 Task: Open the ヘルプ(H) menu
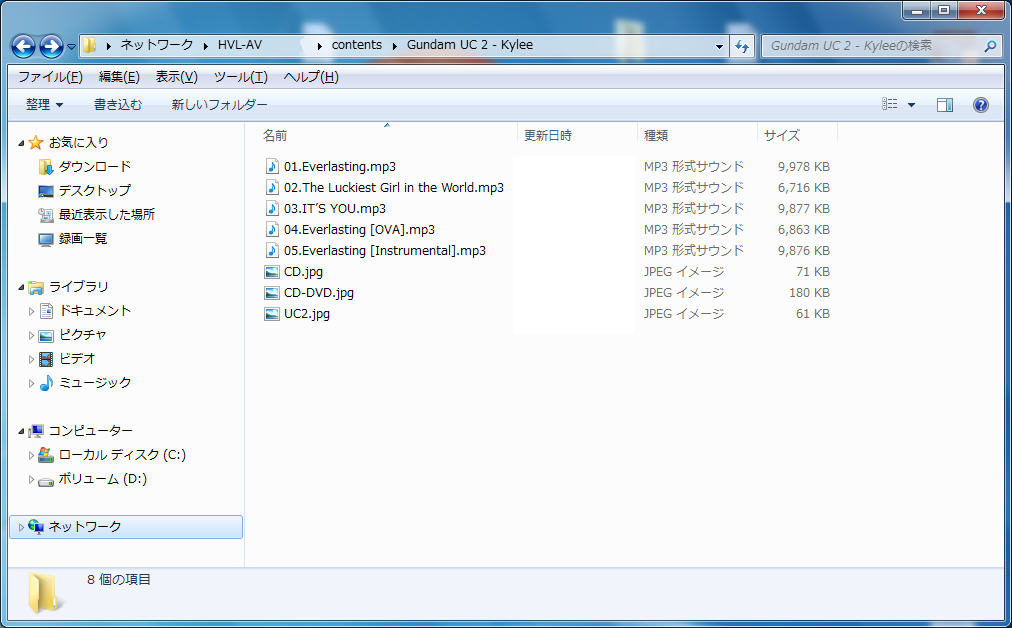click(x=310, y=77)
